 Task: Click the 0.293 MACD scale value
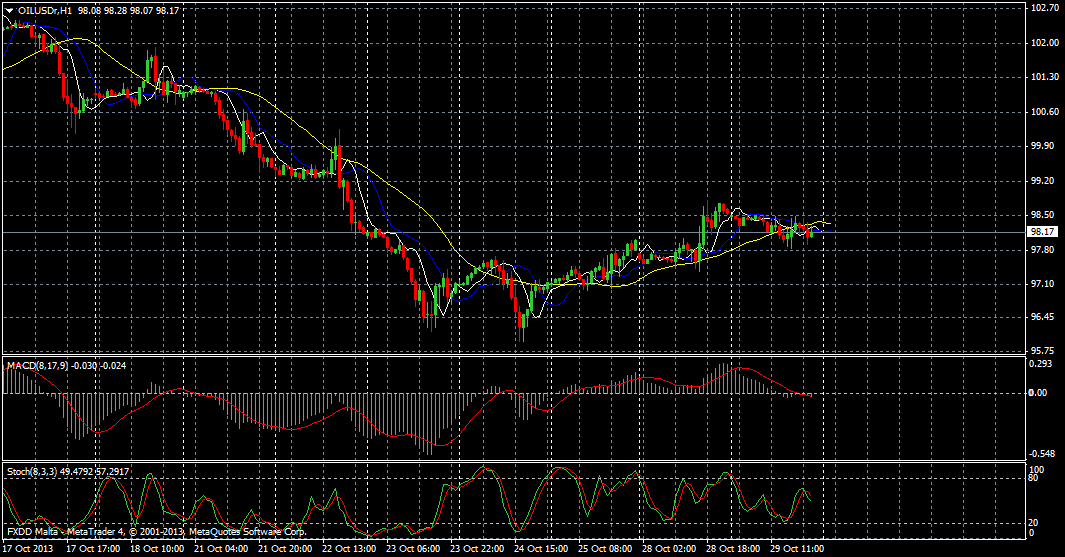(1041, 364)
